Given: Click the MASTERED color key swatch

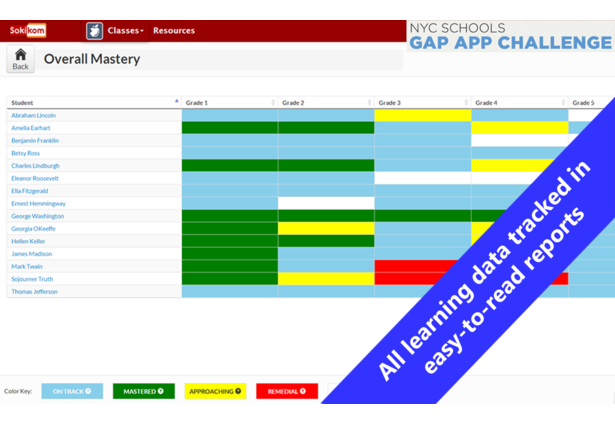Looking at the screenshot, I should (x=144, y=391).
